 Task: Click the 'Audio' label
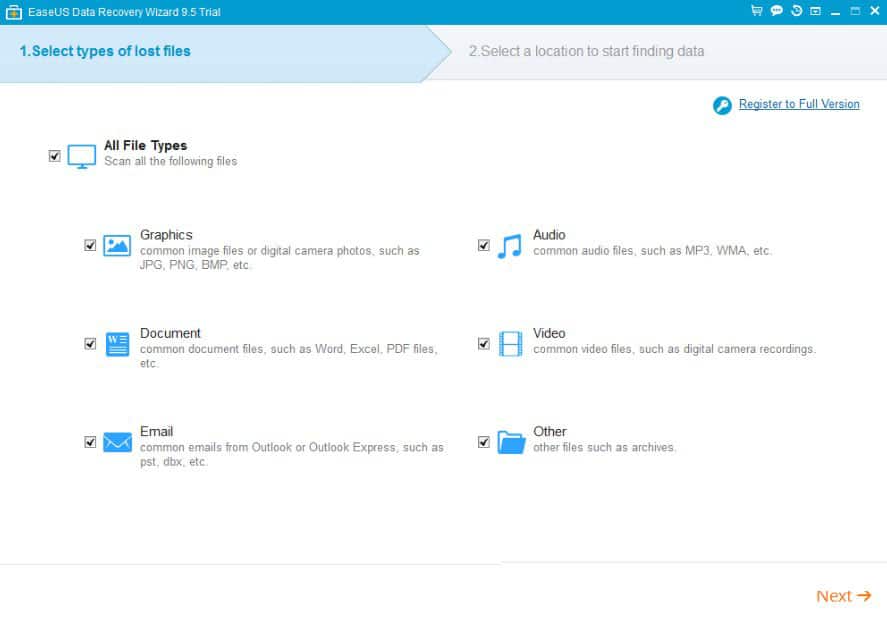point(549,235)
